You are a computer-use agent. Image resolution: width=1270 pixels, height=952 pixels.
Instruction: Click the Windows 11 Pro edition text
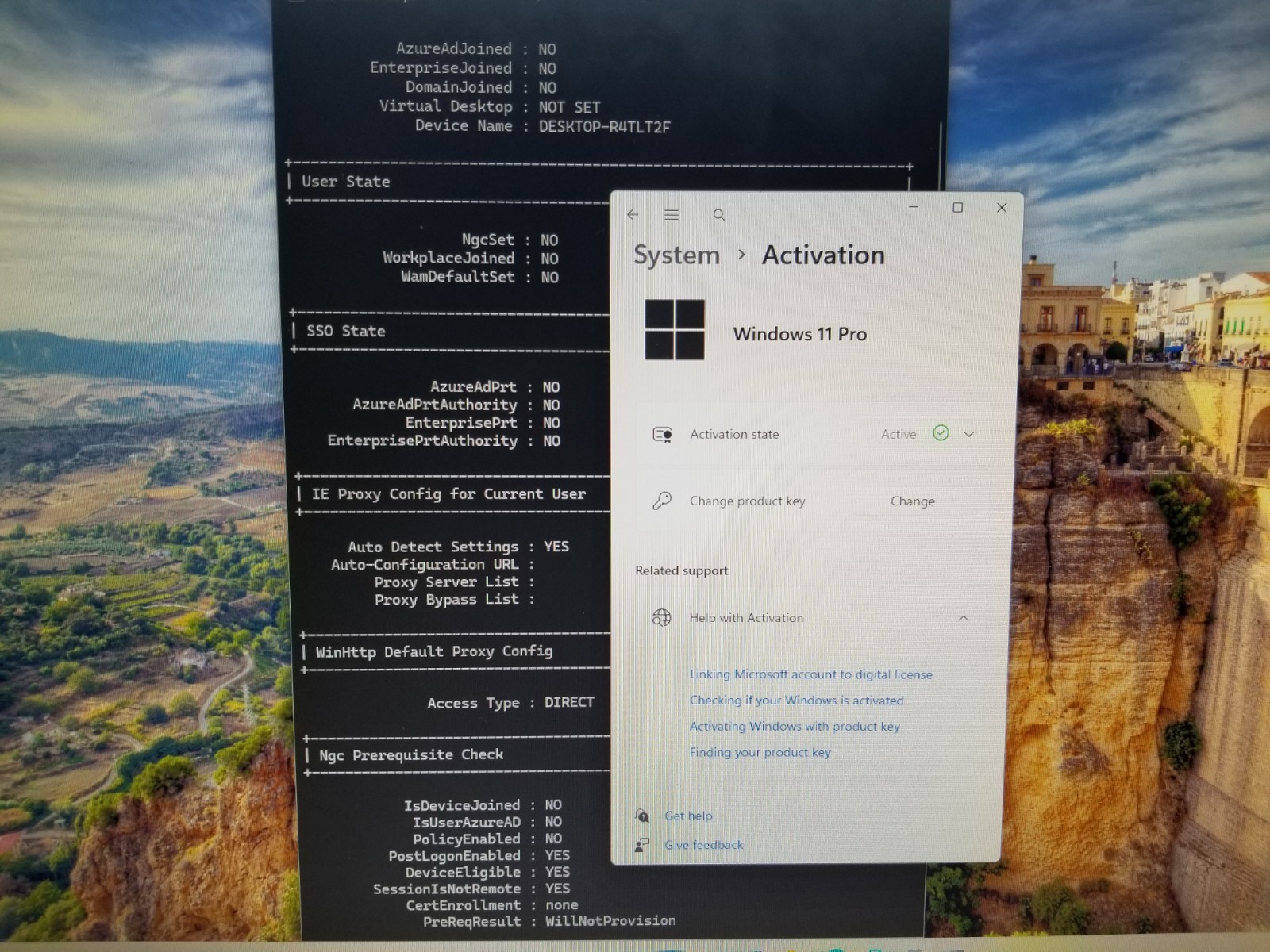(799, 334)
